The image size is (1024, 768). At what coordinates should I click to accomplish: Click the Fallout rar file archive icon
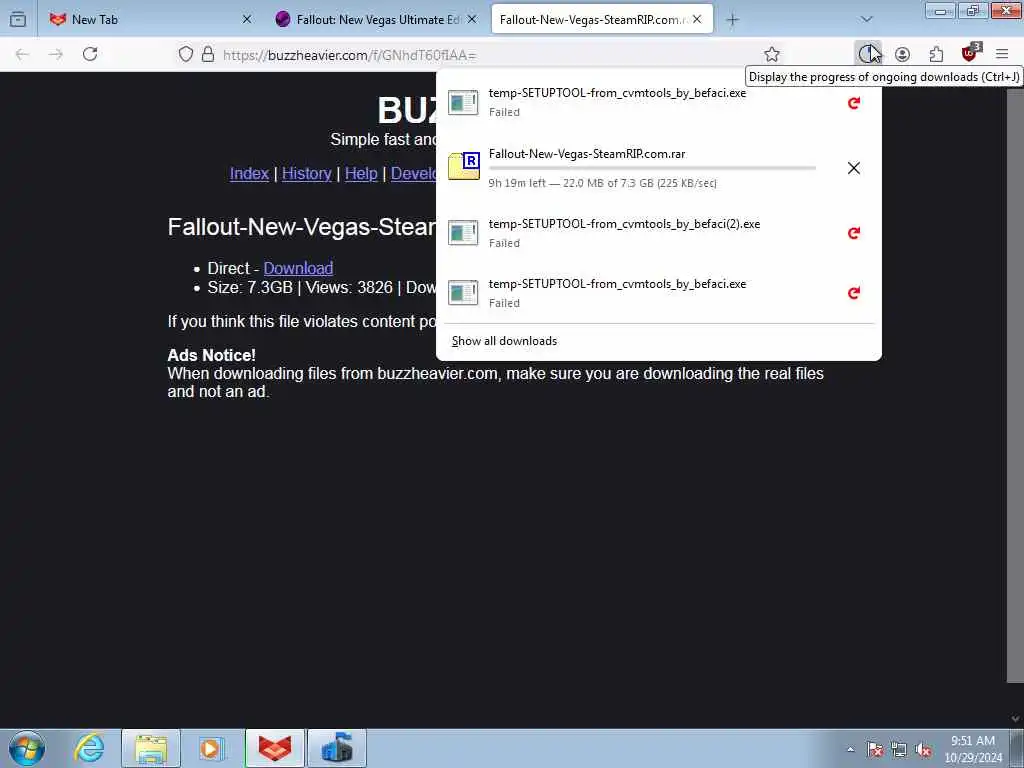[x=464, y=166]
